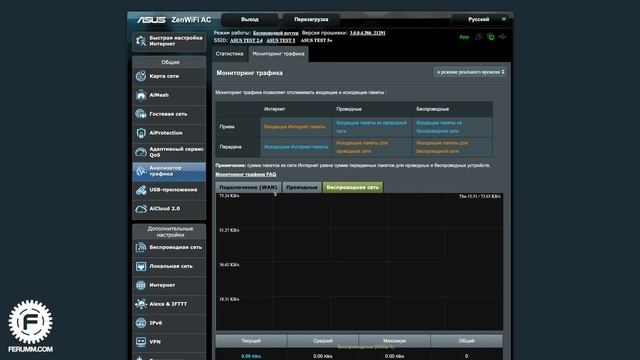Image resolution: width=640 pixels, height=360 pixels.
Task: Open Alexa & IFTTT settings
Action: coord(169,304)
